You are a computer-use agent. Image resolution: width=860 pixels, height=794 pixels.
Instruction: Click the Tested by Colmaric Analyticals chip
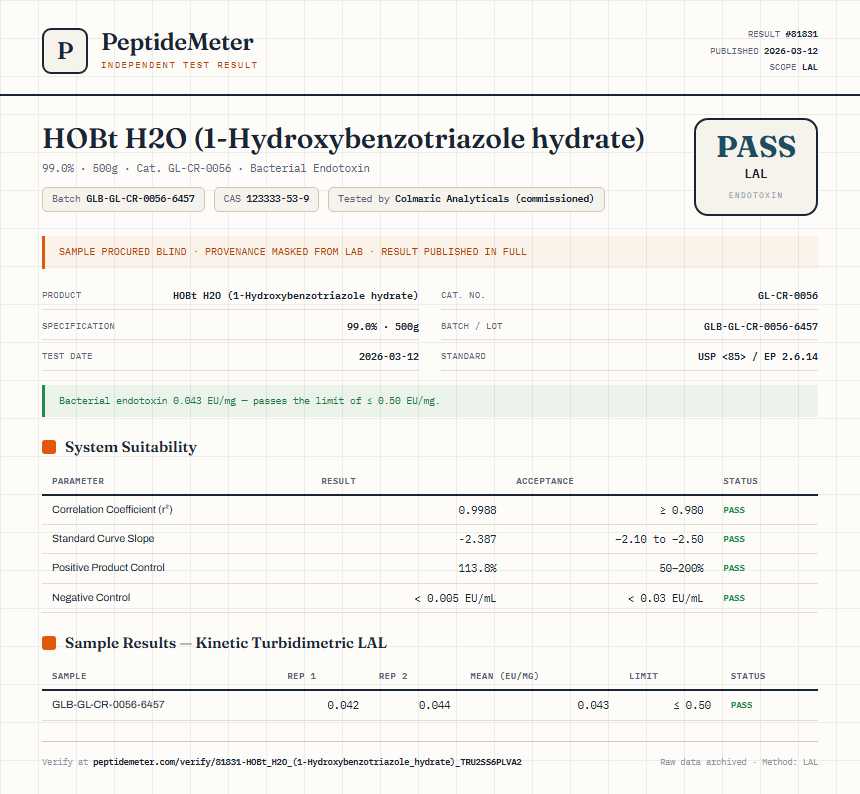(x=466, y=199)
